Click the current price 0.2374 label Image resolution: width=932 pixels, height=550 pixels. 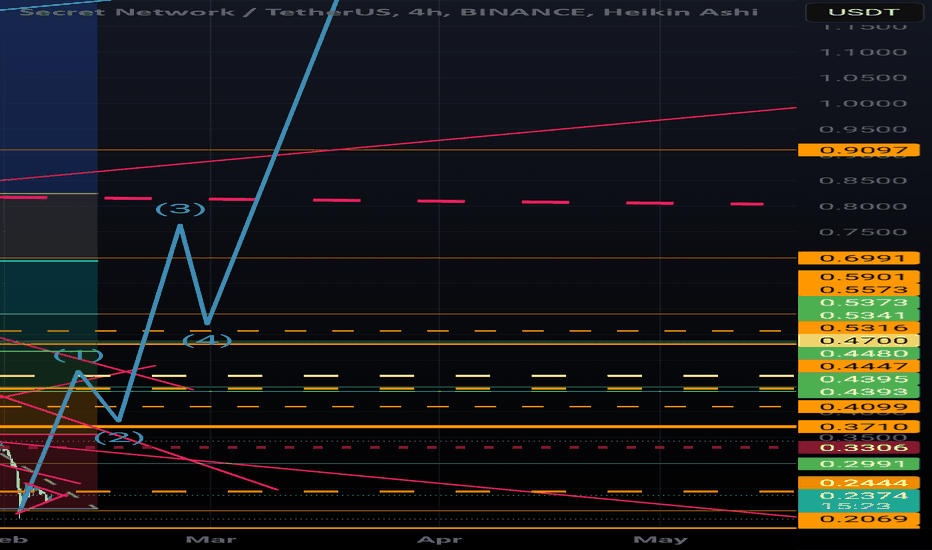pyautogui.click(x=859, y=495)
